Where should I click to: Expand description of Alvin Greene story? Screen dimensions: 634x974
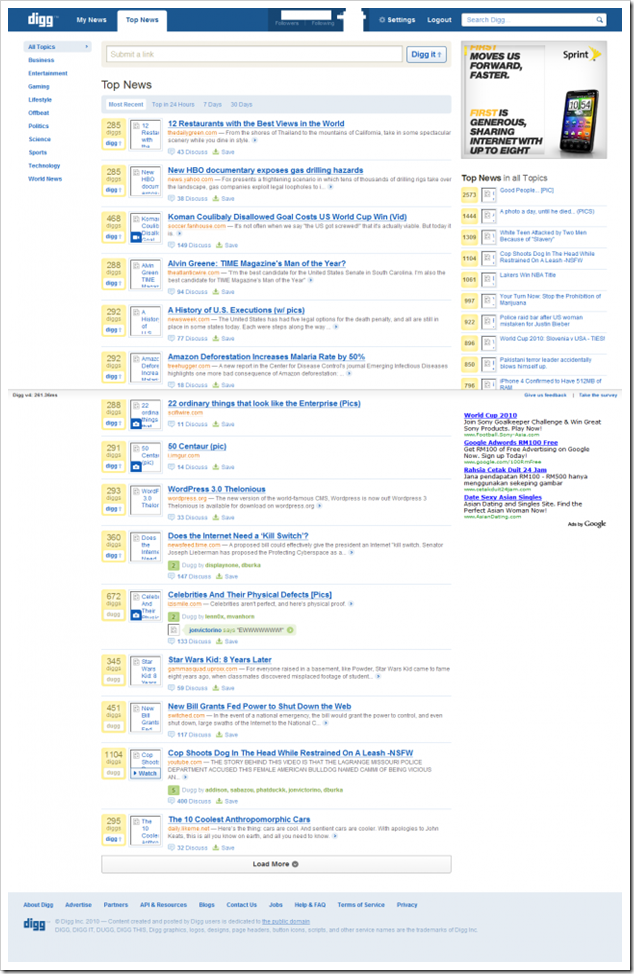tap(310, 280)
